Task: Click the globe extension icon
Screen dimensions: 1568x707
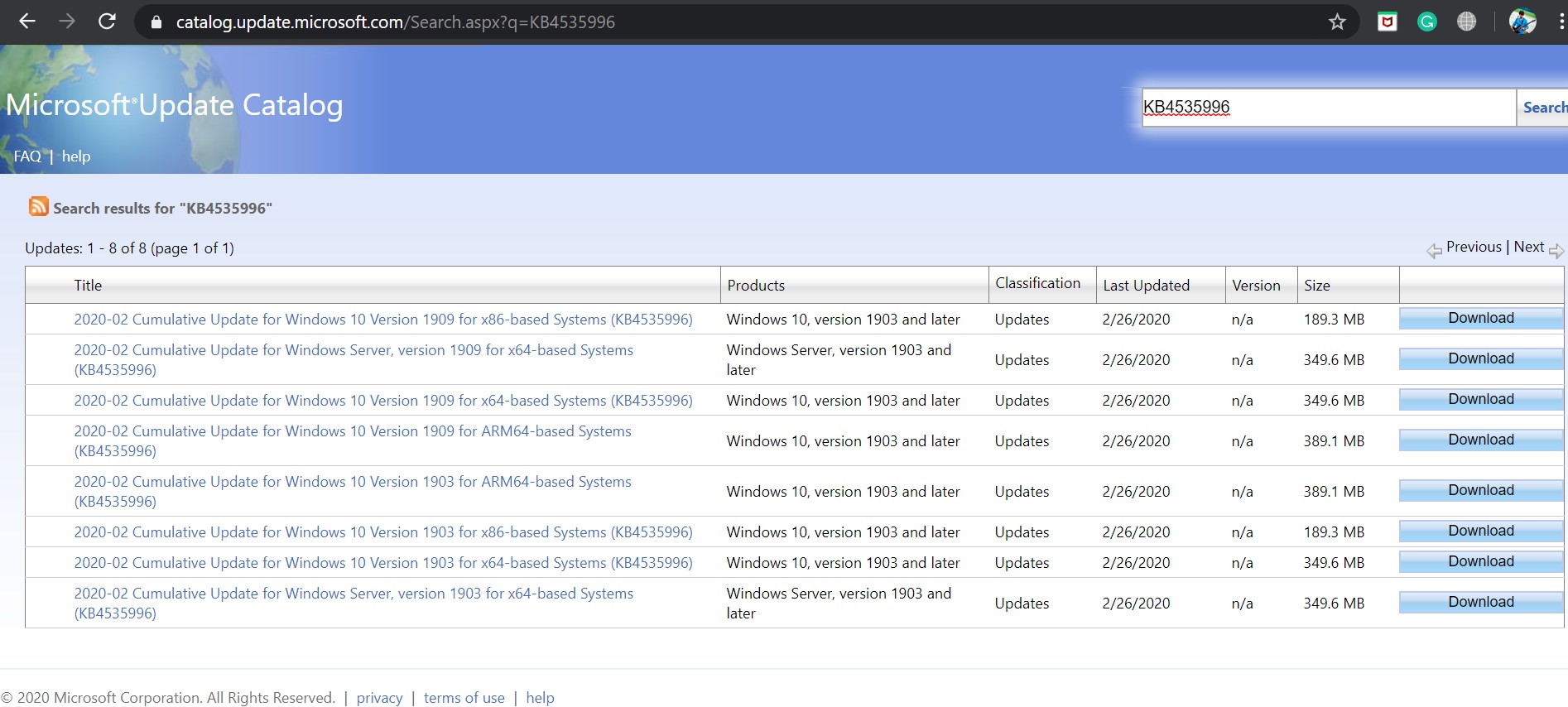Action: pos(1466,22)
